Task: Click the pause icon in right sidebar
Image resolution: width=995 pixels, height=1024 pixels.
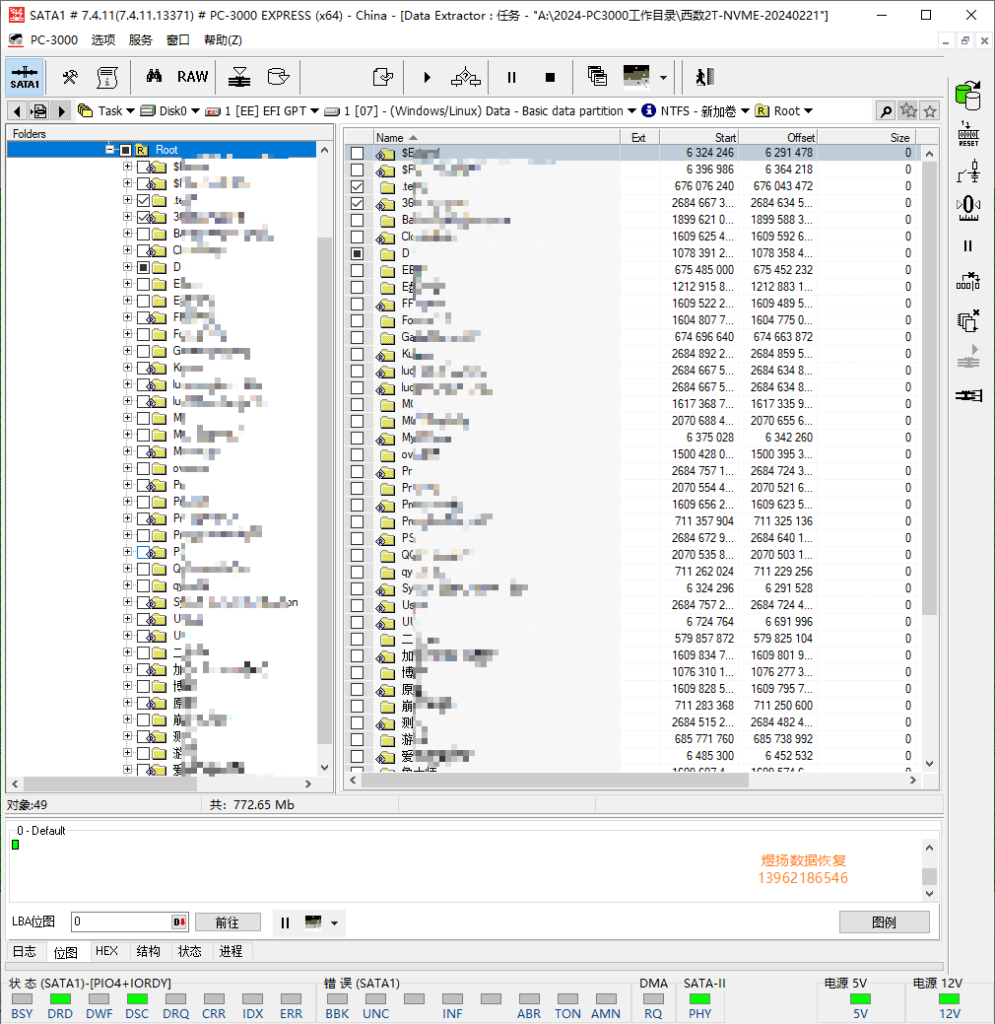Action: pyautogui.click(x=968, y=246)
